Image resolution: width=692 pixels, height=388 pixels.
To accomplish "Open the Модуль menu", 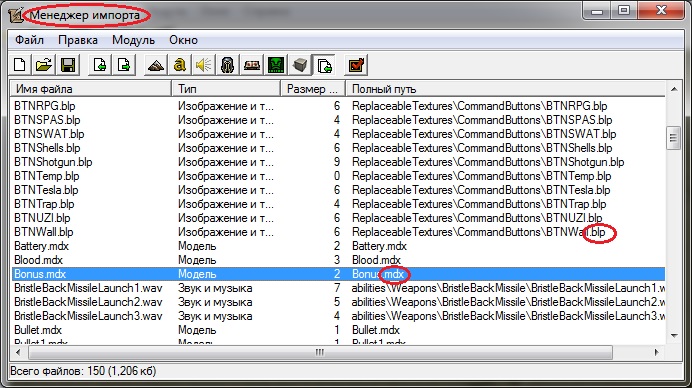I will coord(133,40).
